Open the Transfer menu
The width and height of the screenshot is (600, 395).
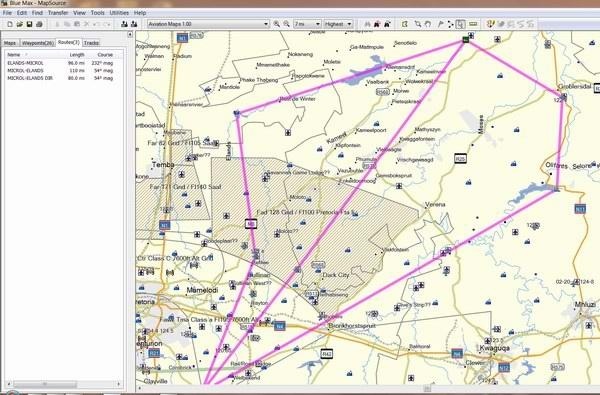[x=58, y=13]
